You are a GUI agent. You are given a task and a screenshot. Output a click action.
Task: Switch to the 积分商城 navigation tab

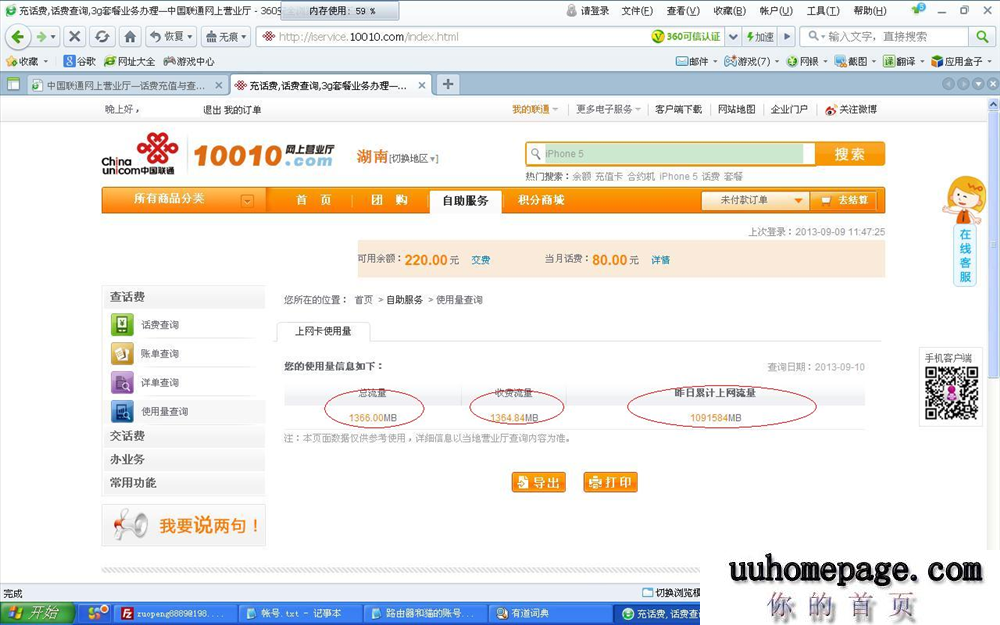click(541, 200)
